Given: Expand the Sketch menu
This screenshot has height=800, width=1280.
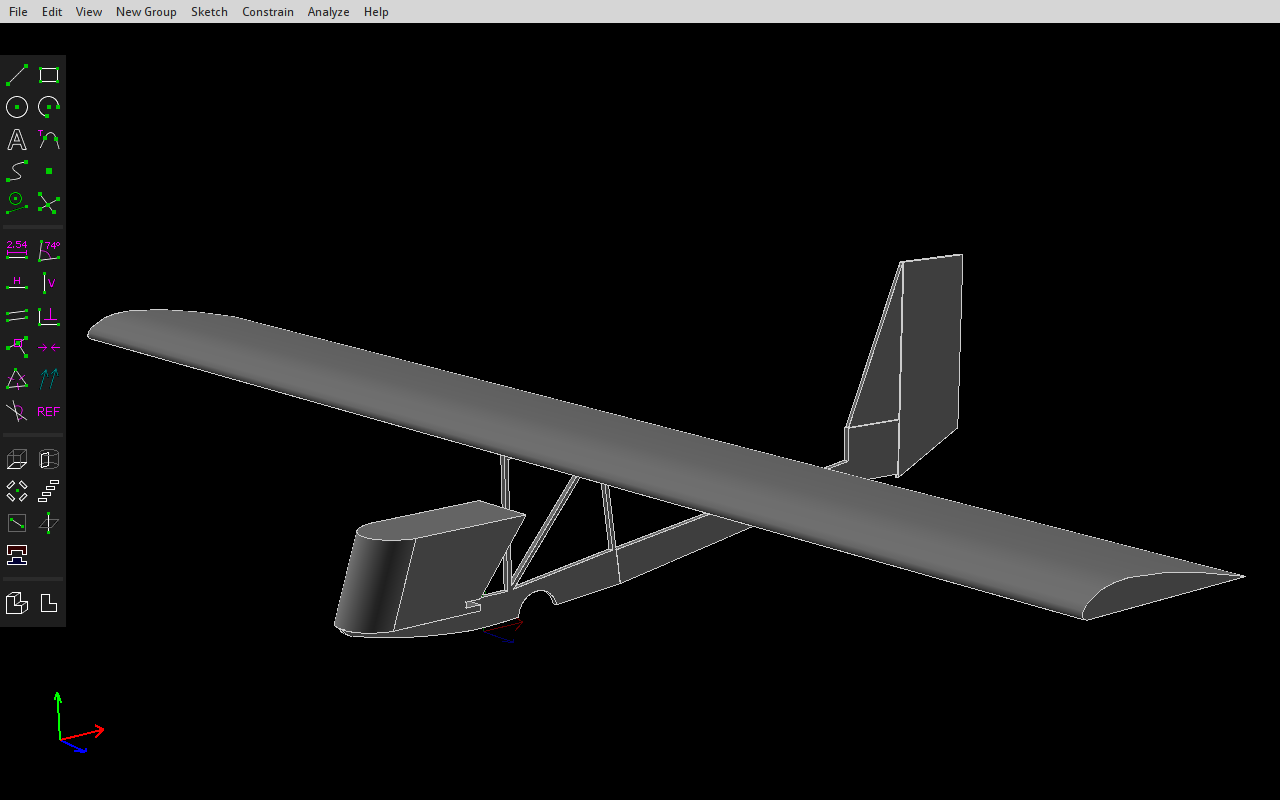Looking at the screenshot, I should [209, 12].
